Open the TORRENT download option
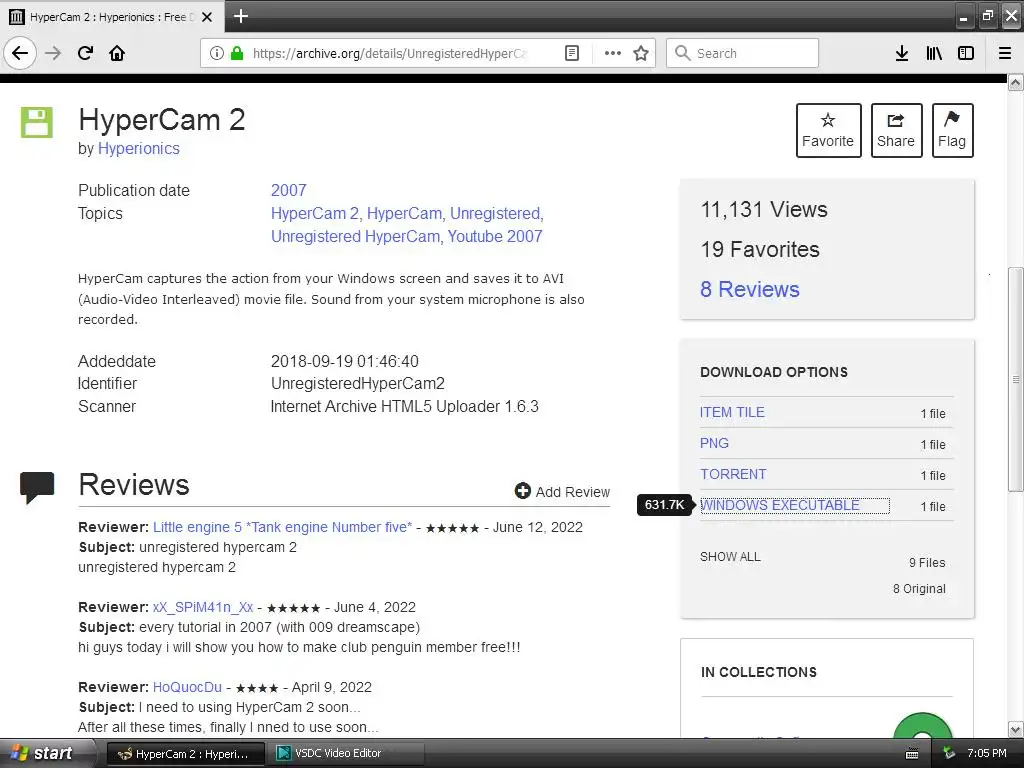Image resolution: width=1024 pixels, height=768 pixels. pos(733,474)
